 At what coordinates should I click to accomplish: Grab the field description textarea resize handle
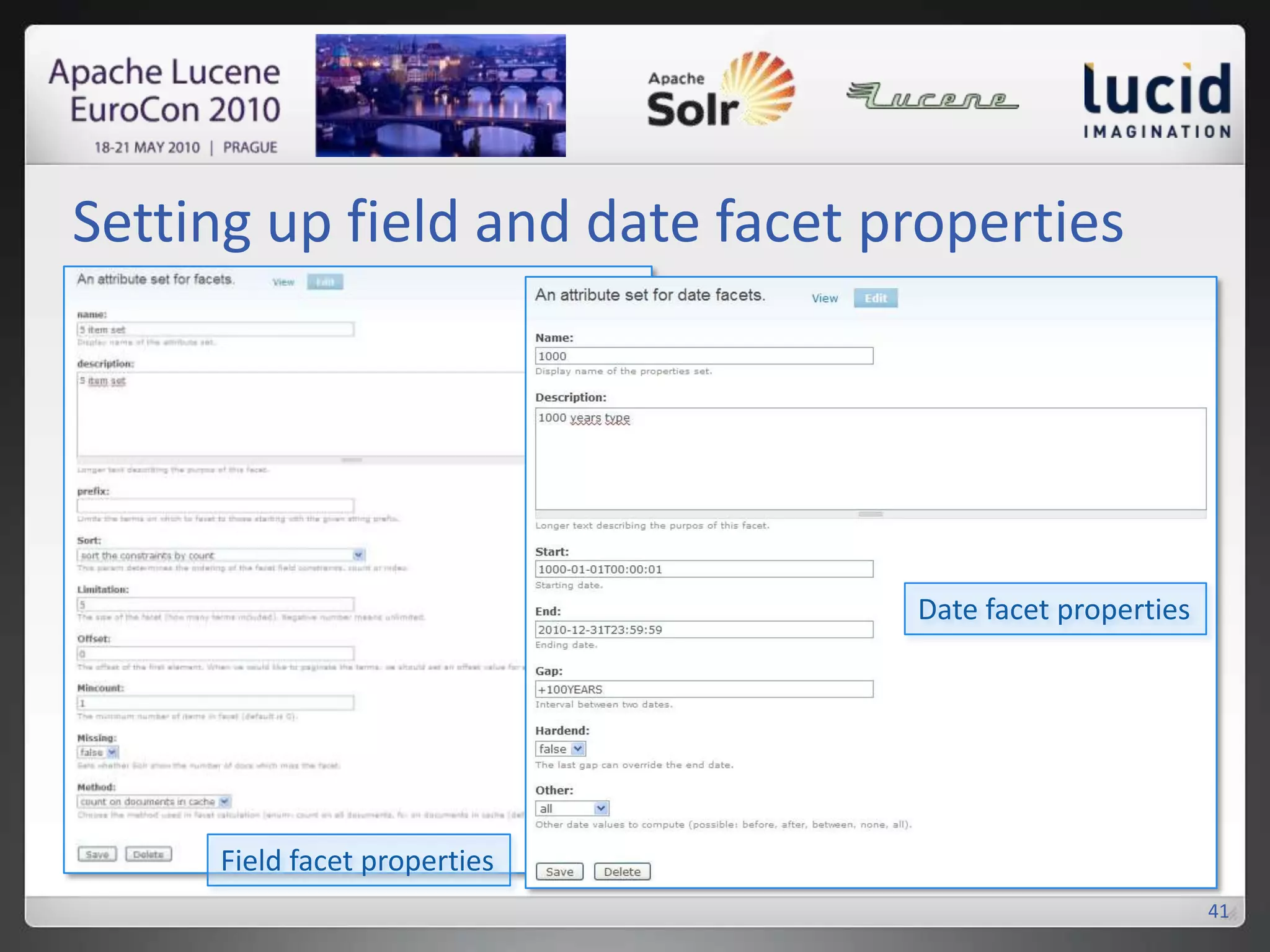352,460
